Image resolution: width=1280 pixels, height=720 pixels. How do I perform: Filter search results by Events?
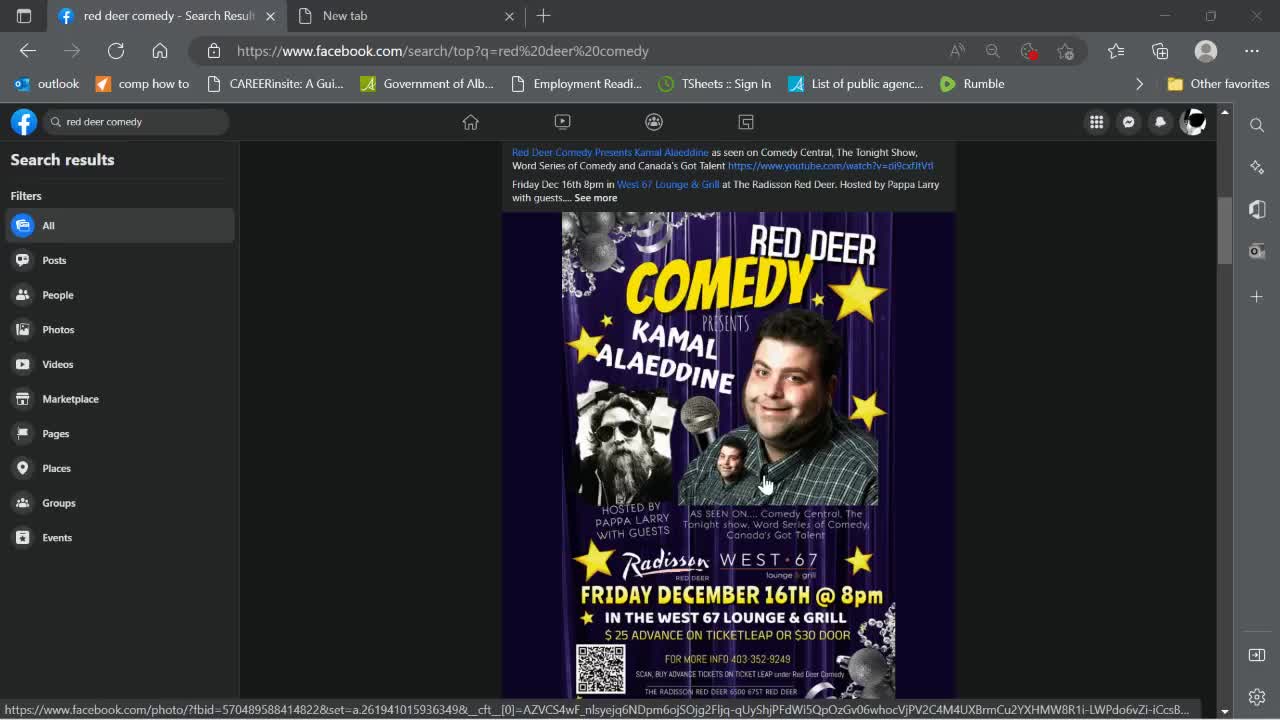click(120, 537)
